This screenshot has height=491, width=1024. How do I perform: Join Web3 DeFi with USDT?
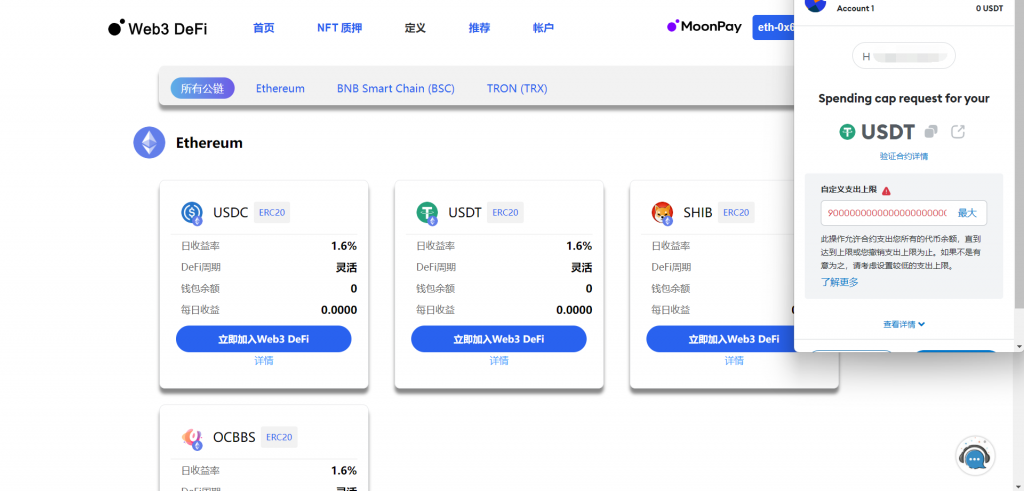click(499, 339)
